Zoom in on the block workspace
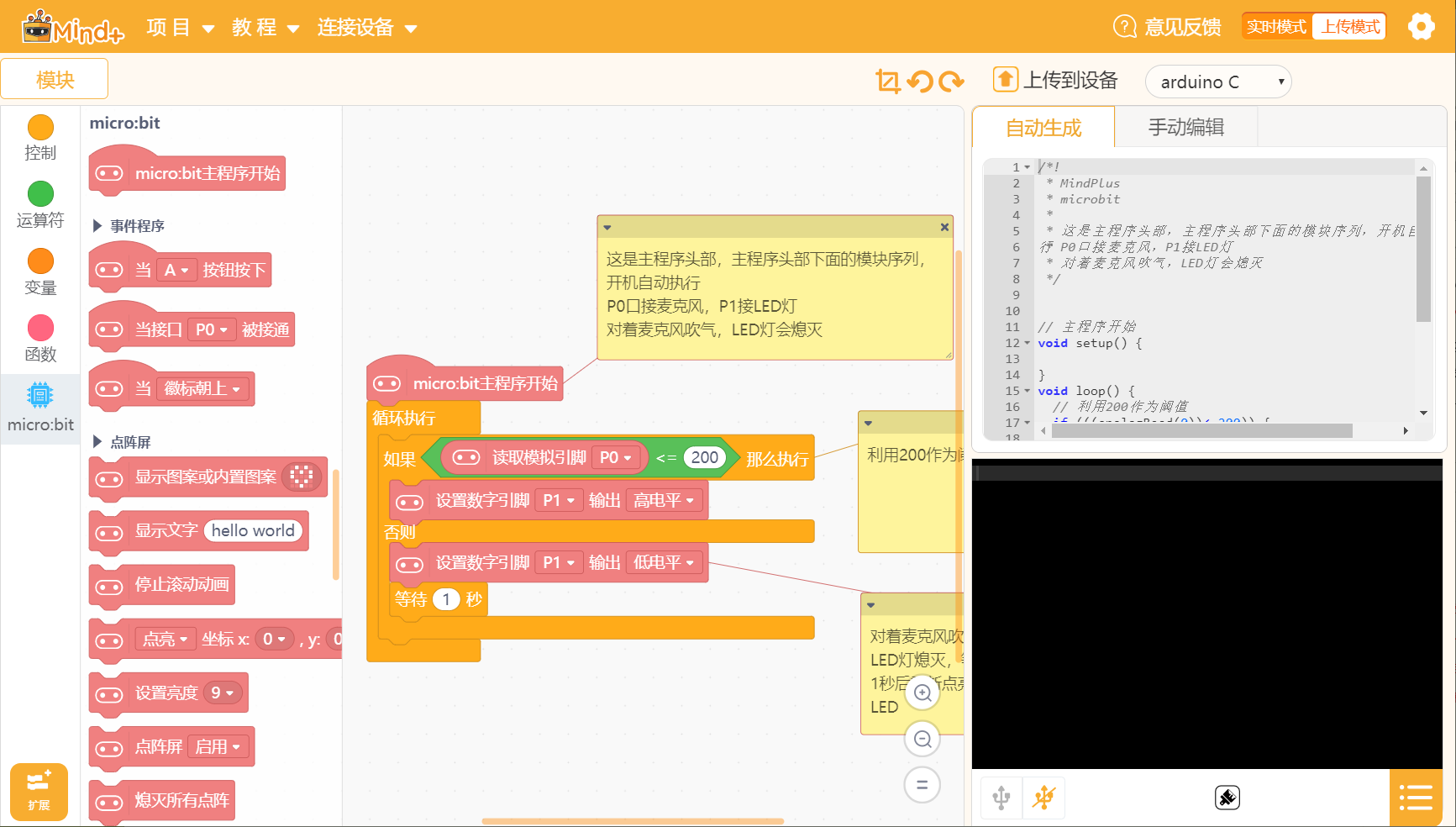Screen dimensions: 1456x827 click(x=922, y=693)
